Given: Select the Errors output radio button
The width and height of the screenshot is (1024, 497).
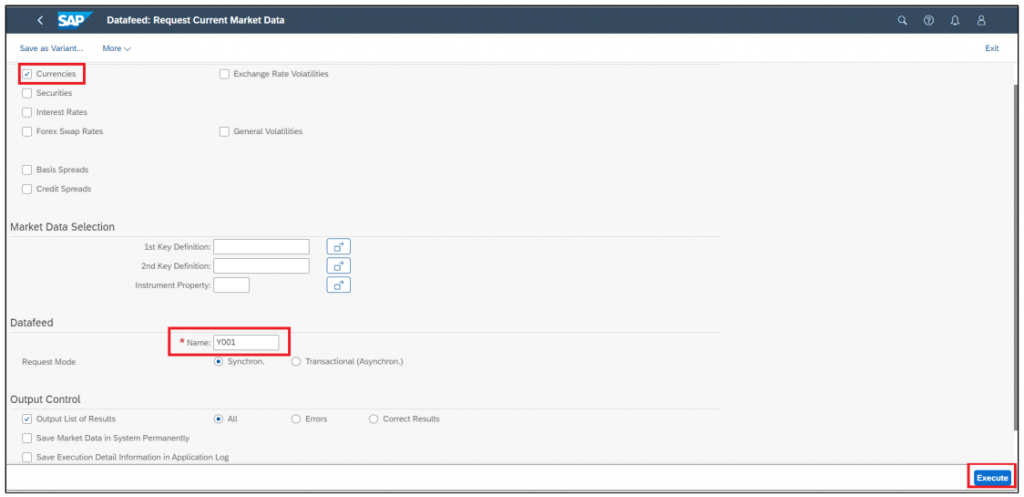Looking at the screenshot, I should pos(296,419).
